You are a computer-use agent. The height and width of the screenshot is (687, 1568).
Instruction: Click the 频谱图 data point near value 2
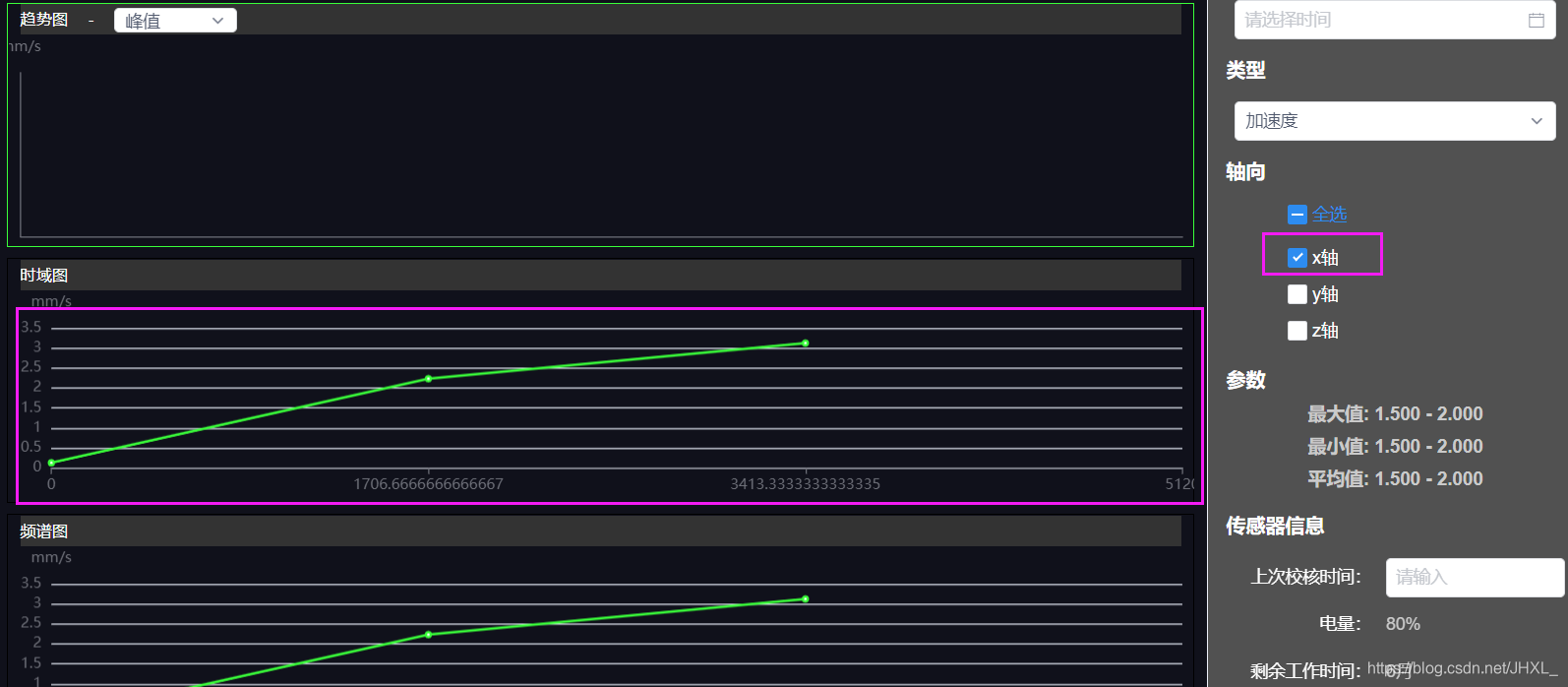[x=428, y=635]
